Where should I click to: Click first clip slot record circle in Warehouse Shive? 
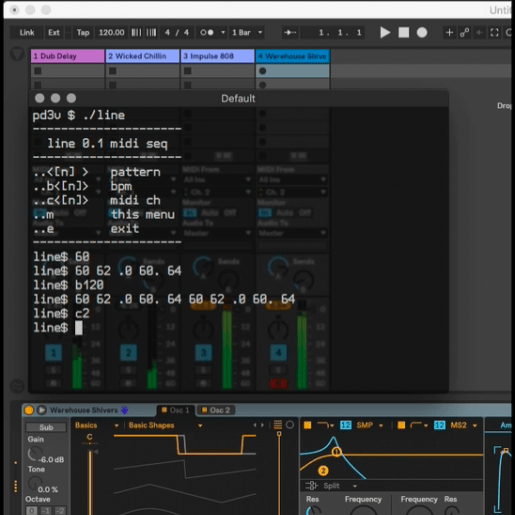[x=263, y=71]
